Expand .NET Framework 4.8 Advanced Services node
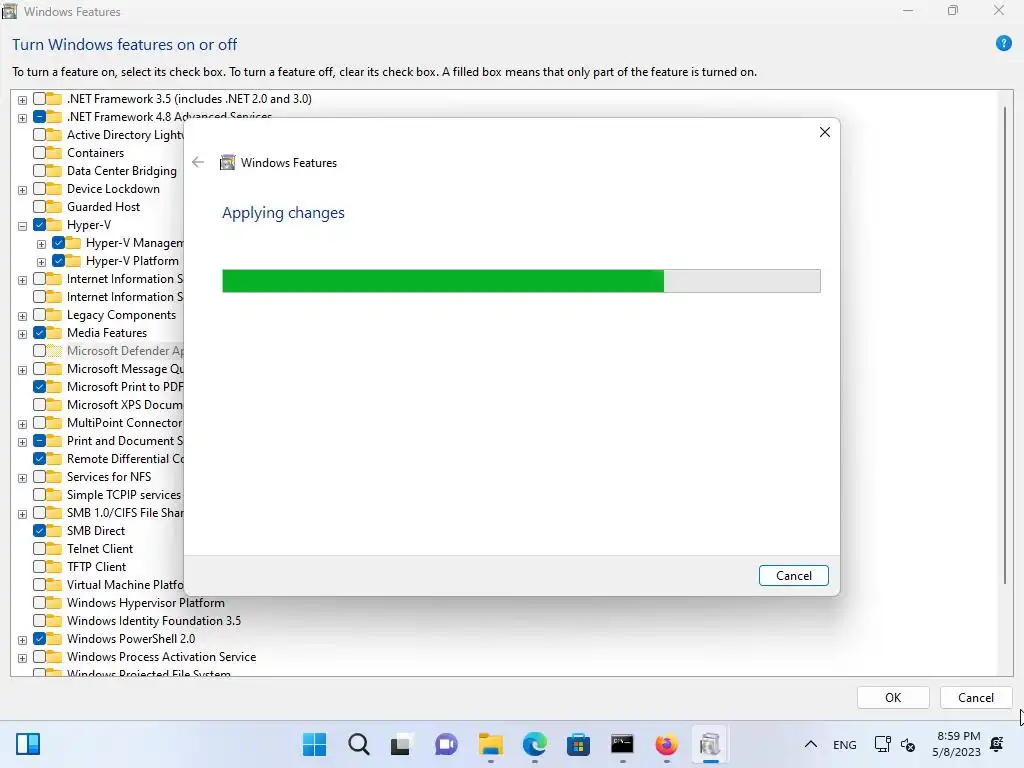The height and width of the screenshot is (768, 1024). pyautogui.click(x=22, y=118)
